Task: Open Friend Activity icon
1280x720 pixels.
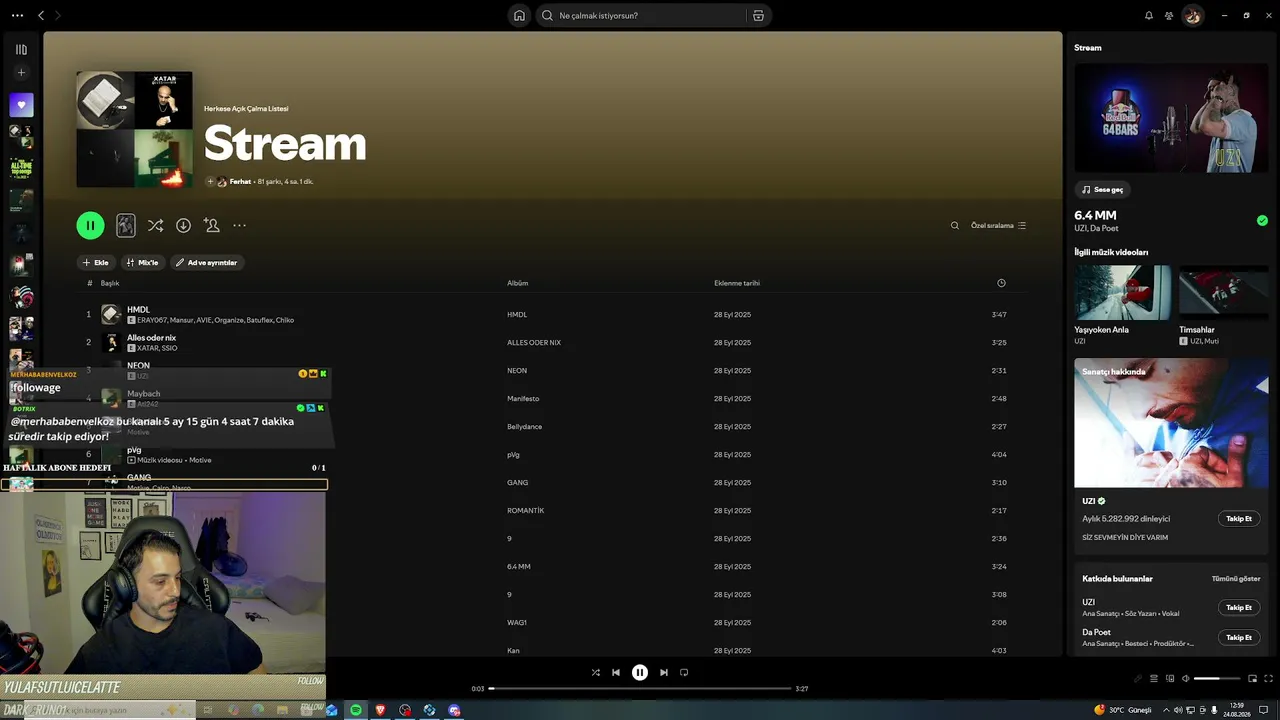Action: click(x=1169, y=16)
